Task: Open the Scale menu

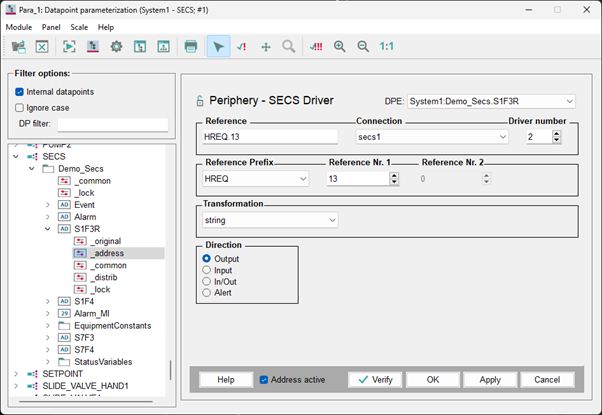Action: click(x=78, y=27)
